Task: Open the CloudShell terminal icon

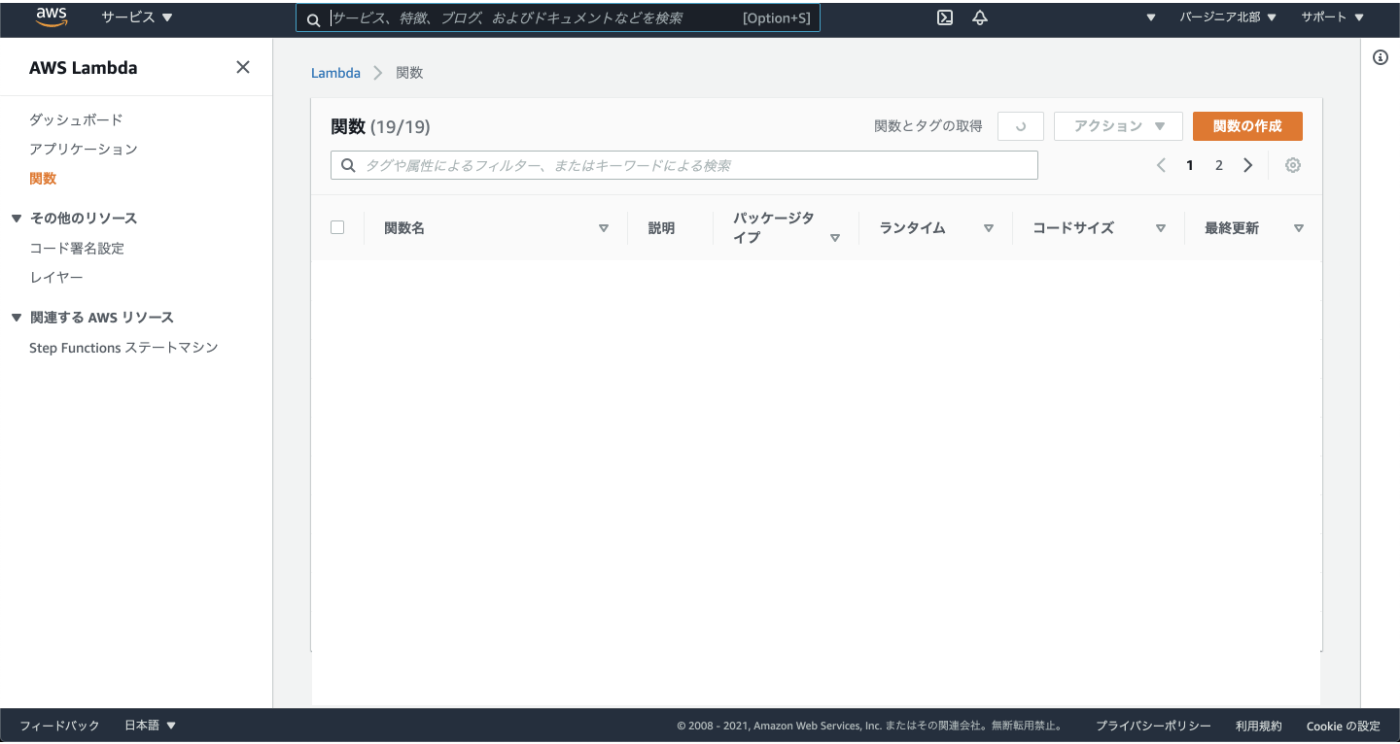Action: pyautogui.click(x=944, y=17)
